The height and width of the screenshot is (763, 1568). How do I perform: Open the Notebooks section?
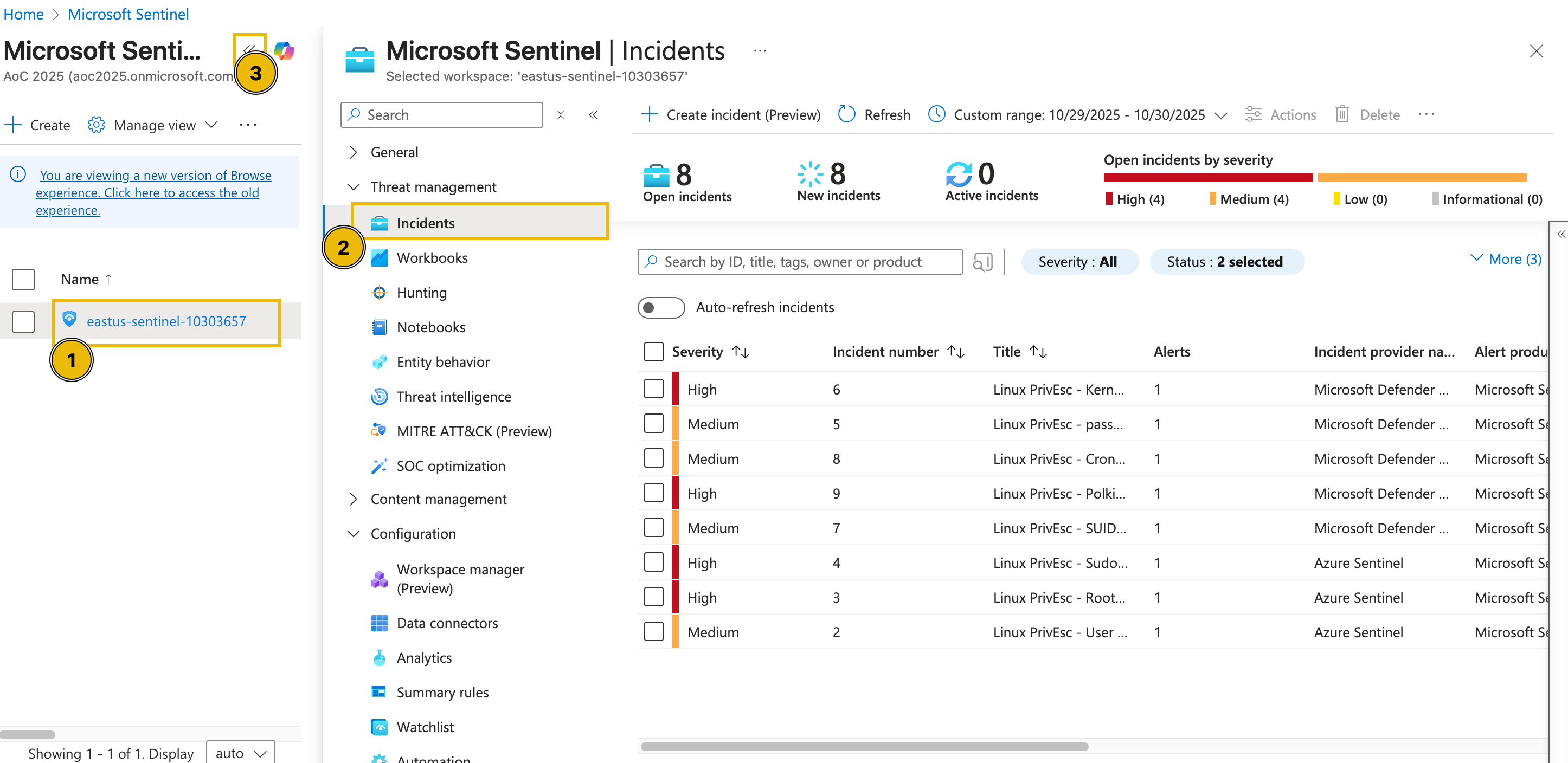point(430,327)
